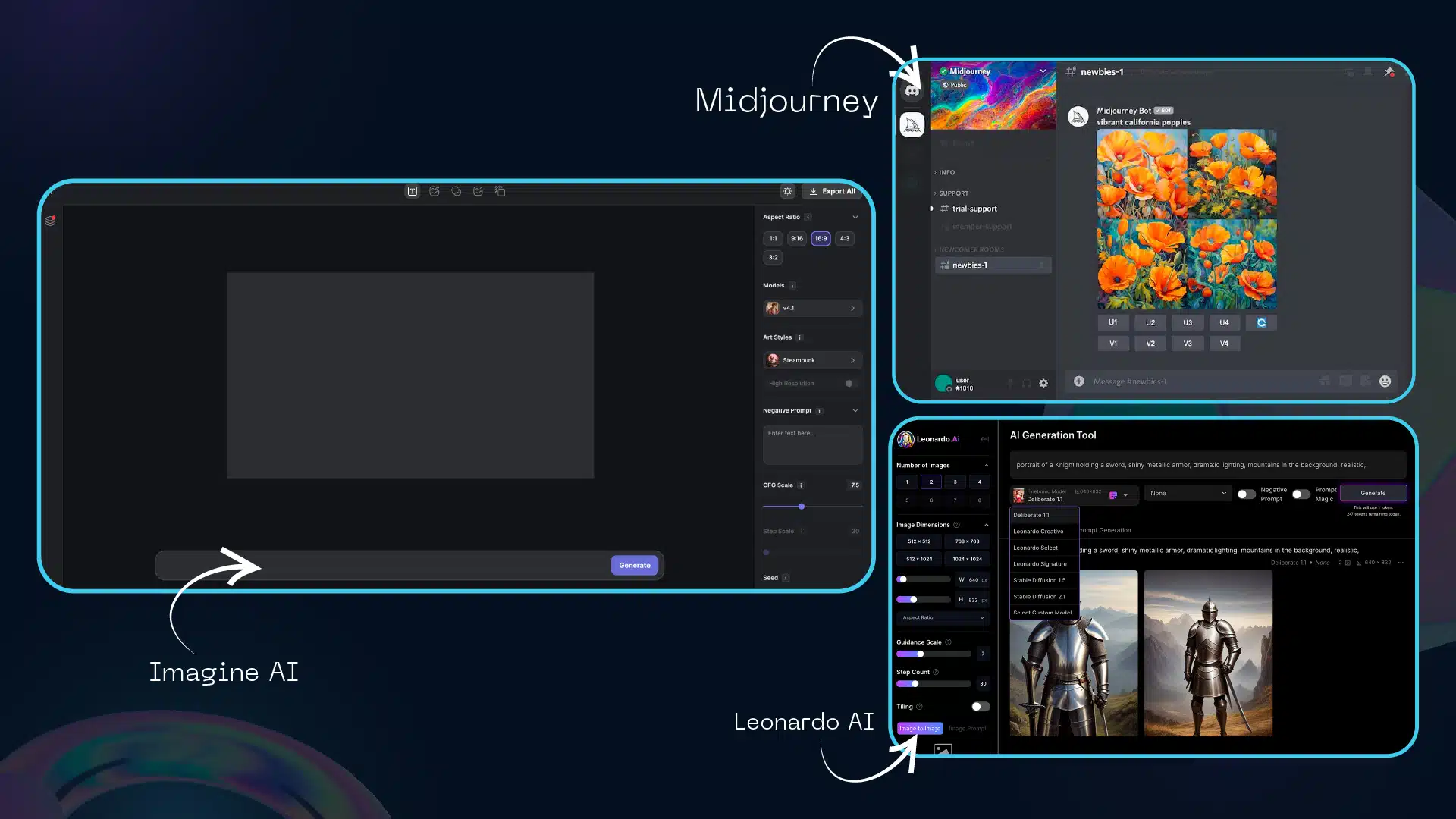Enable the Negative Prompt toggle in Leonardo
1456x819 pixels.
point(1246,494)
